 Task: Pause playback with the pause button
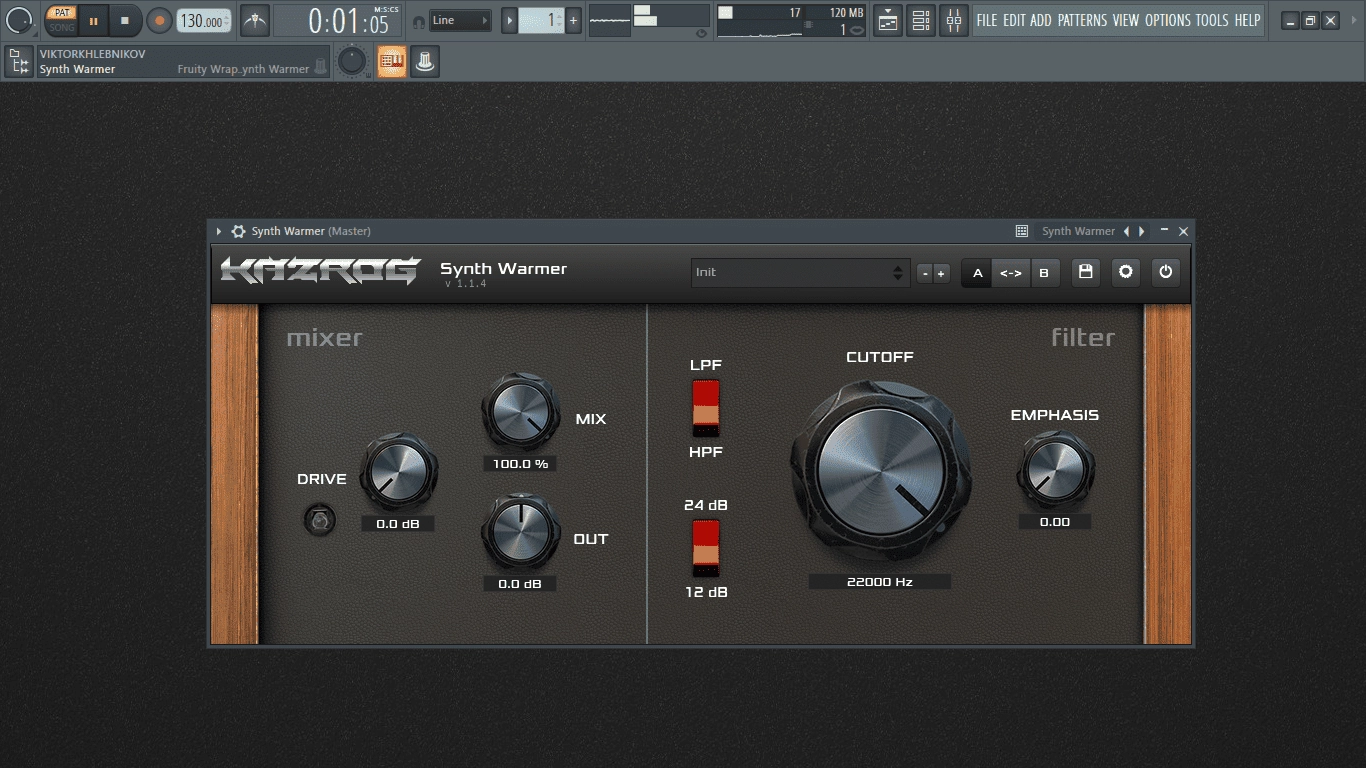pos(93,20)
